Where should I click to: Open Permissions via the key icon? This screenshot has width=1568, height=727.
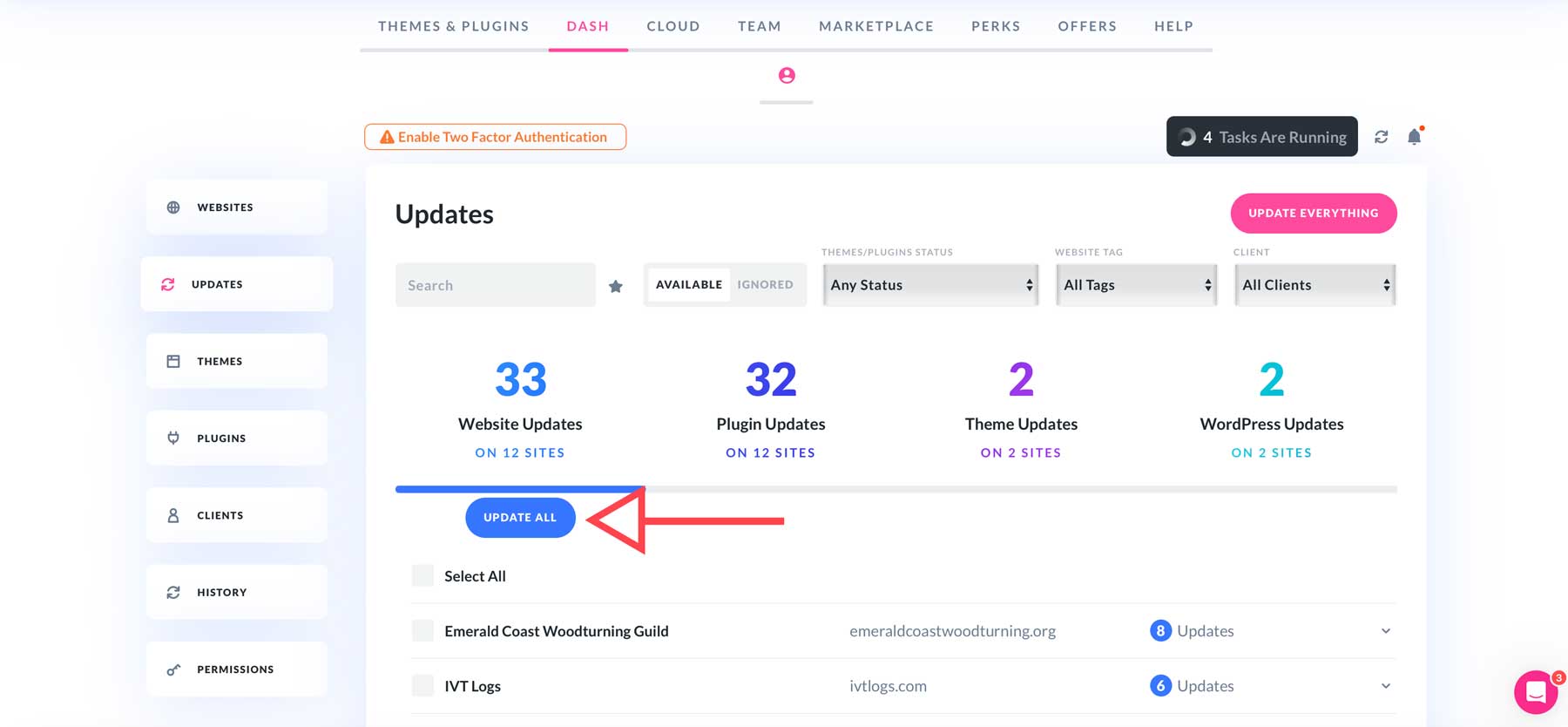click(173, 669)
